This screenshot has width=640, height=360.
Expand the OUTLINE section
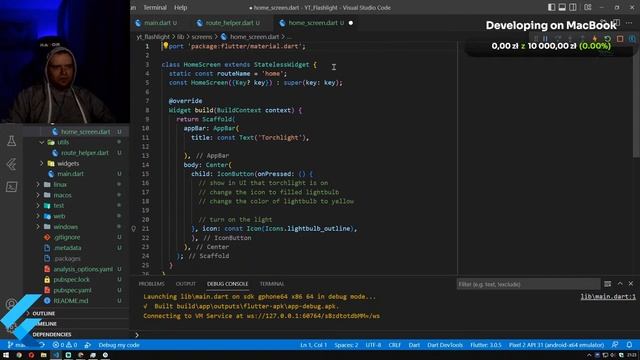coord(44,313)
